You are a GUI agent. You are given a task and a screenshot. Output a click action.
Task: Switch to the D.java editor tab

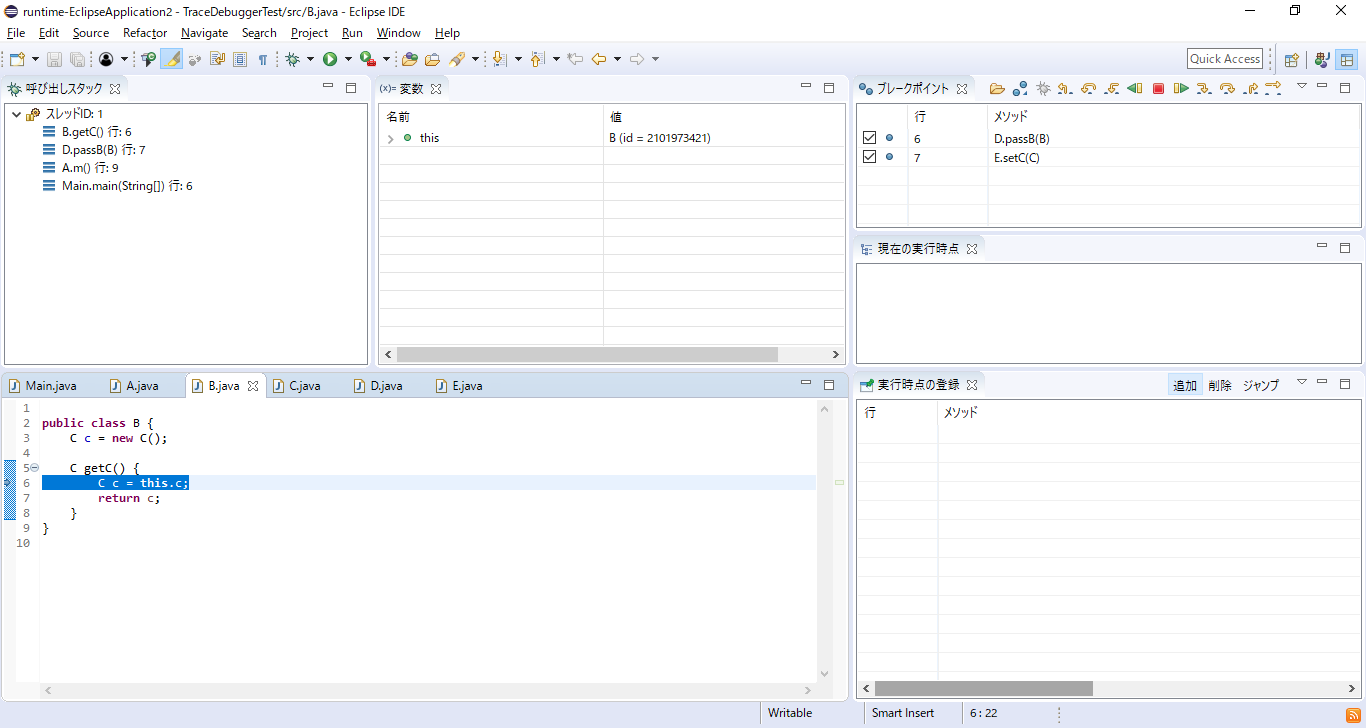(386, 386)
